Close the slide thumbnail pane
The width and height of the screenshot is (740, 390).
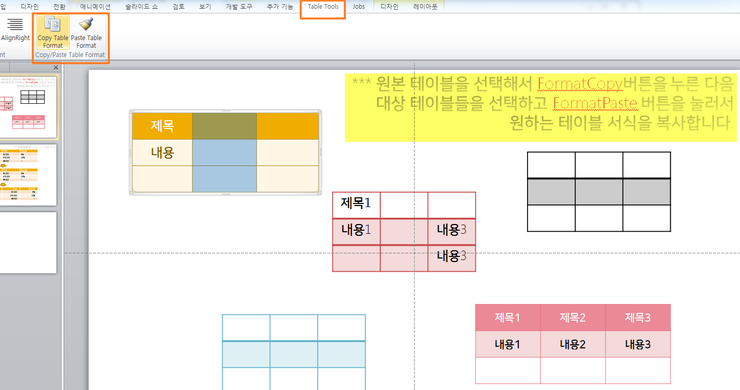pos(56,68)
